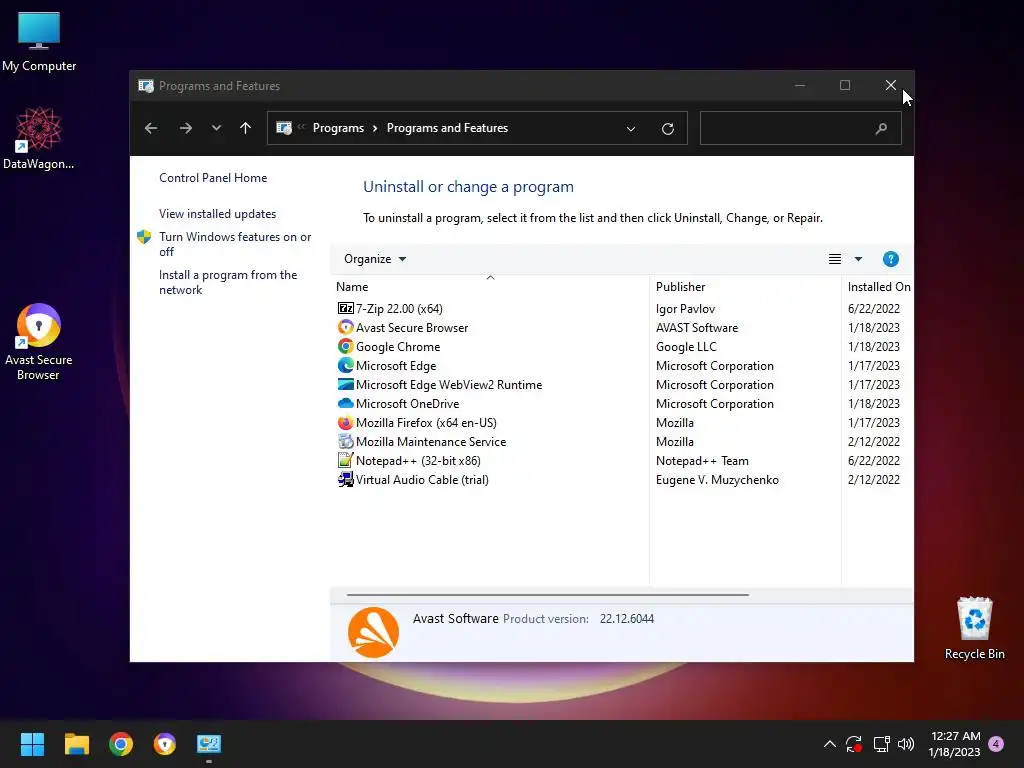Open the view options dropdown arrow

[x=858, y=259]
